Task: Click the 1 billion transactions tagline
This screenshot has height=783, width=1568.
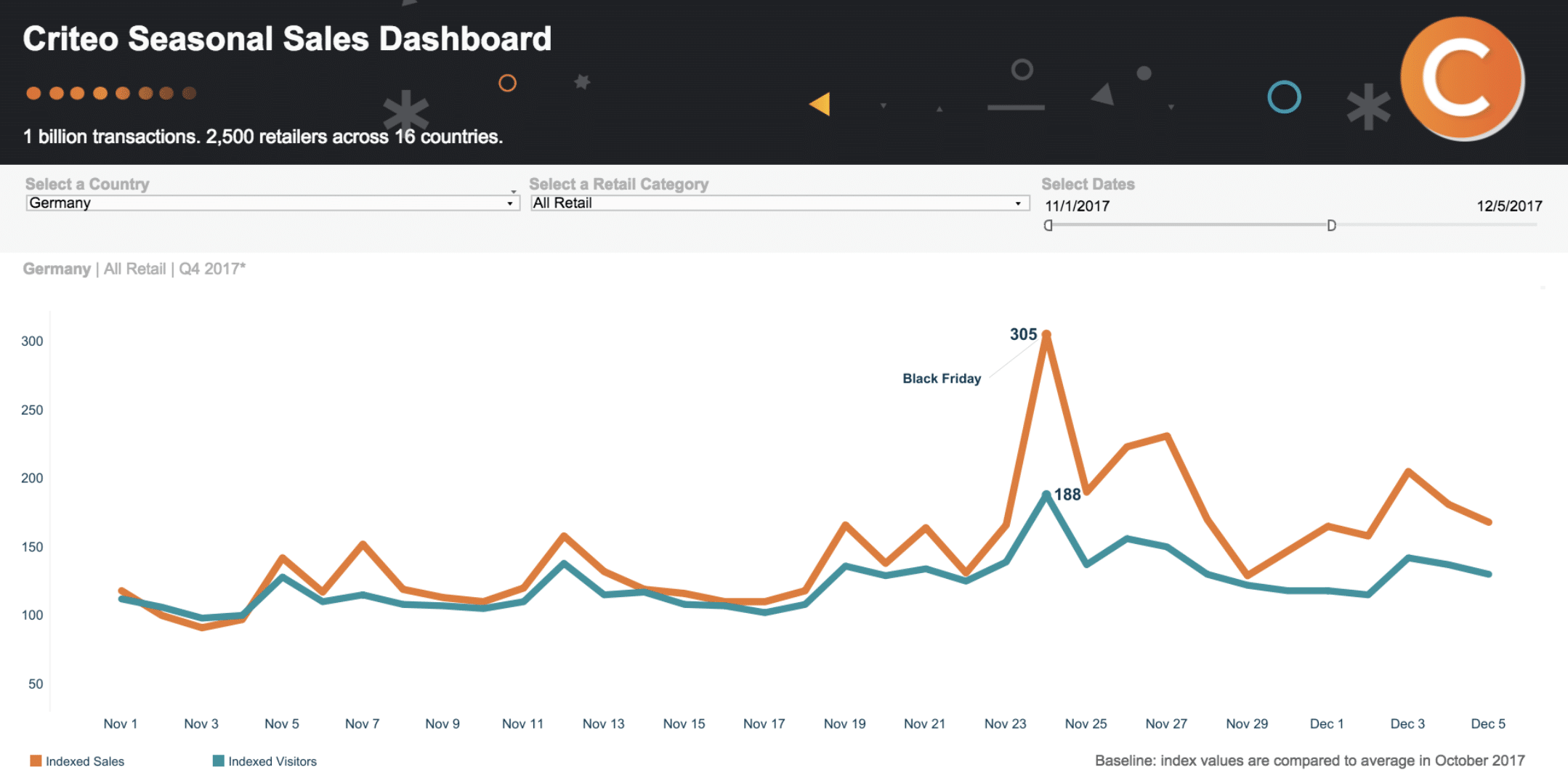Action: (263, 137)
